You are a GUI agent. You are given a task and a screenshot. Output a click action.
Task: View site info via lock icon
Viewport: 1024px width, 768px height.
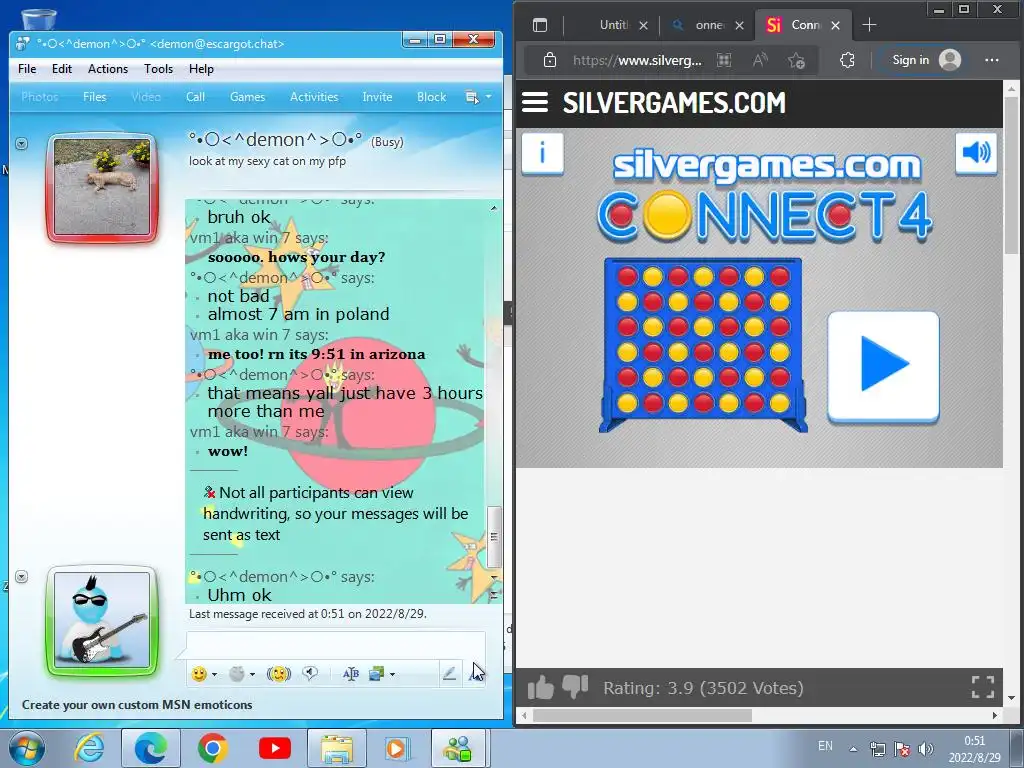pyautogui.click(x=550, y=60)
